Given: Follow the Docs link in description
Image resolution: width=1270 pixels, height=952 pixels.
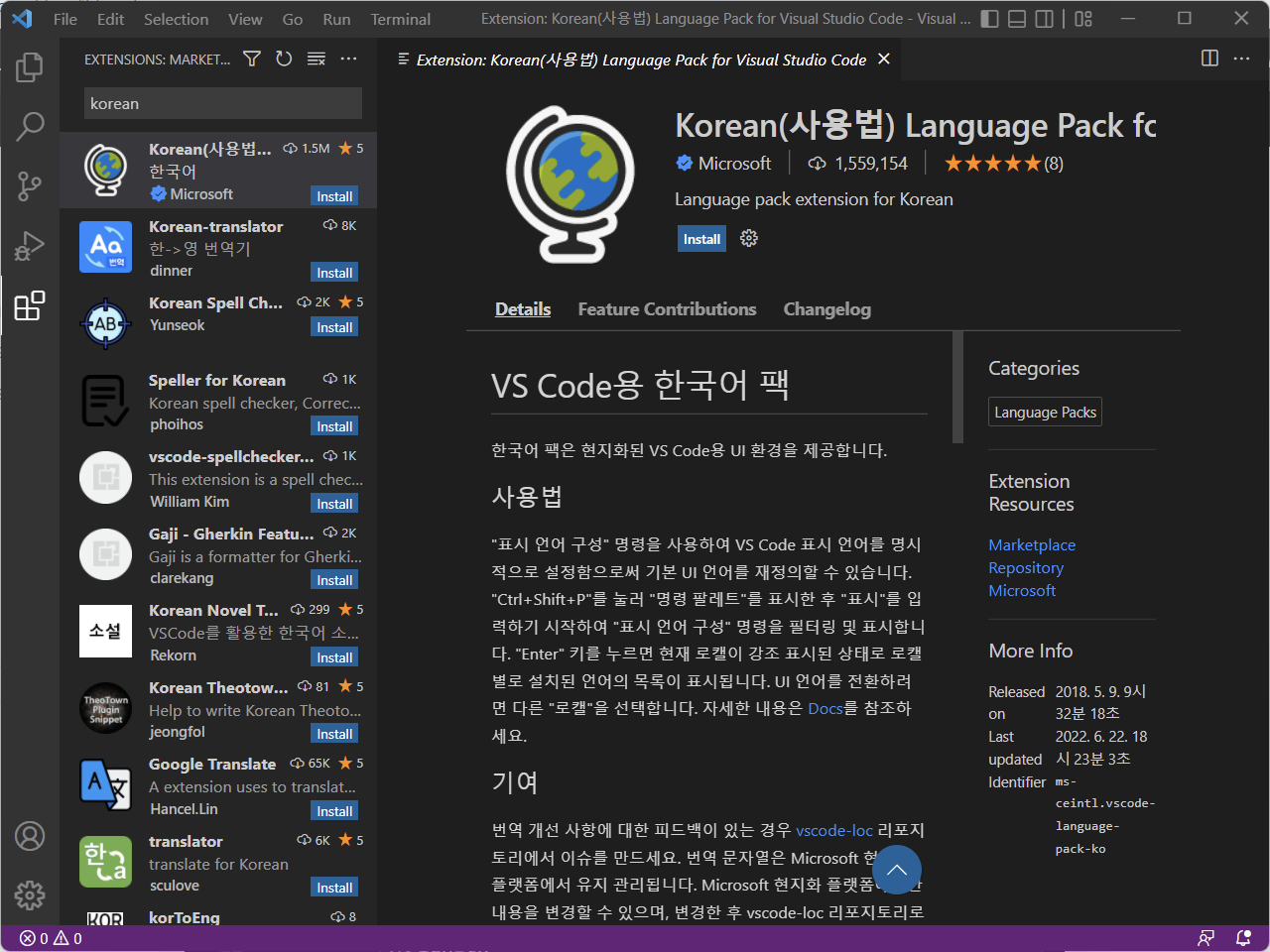Looking at the screenshot, I should [x=825, y=708].
